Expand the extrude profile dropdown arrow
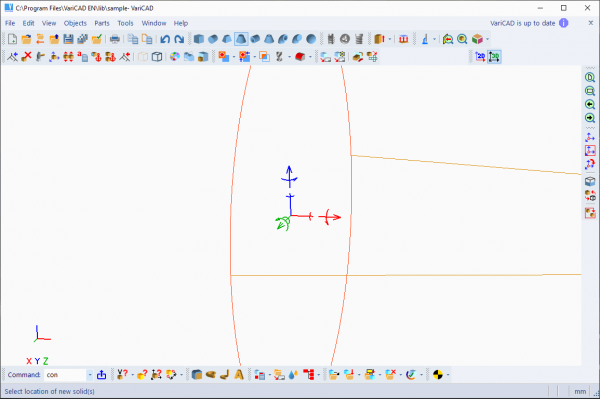 click(x=390, y=39)
